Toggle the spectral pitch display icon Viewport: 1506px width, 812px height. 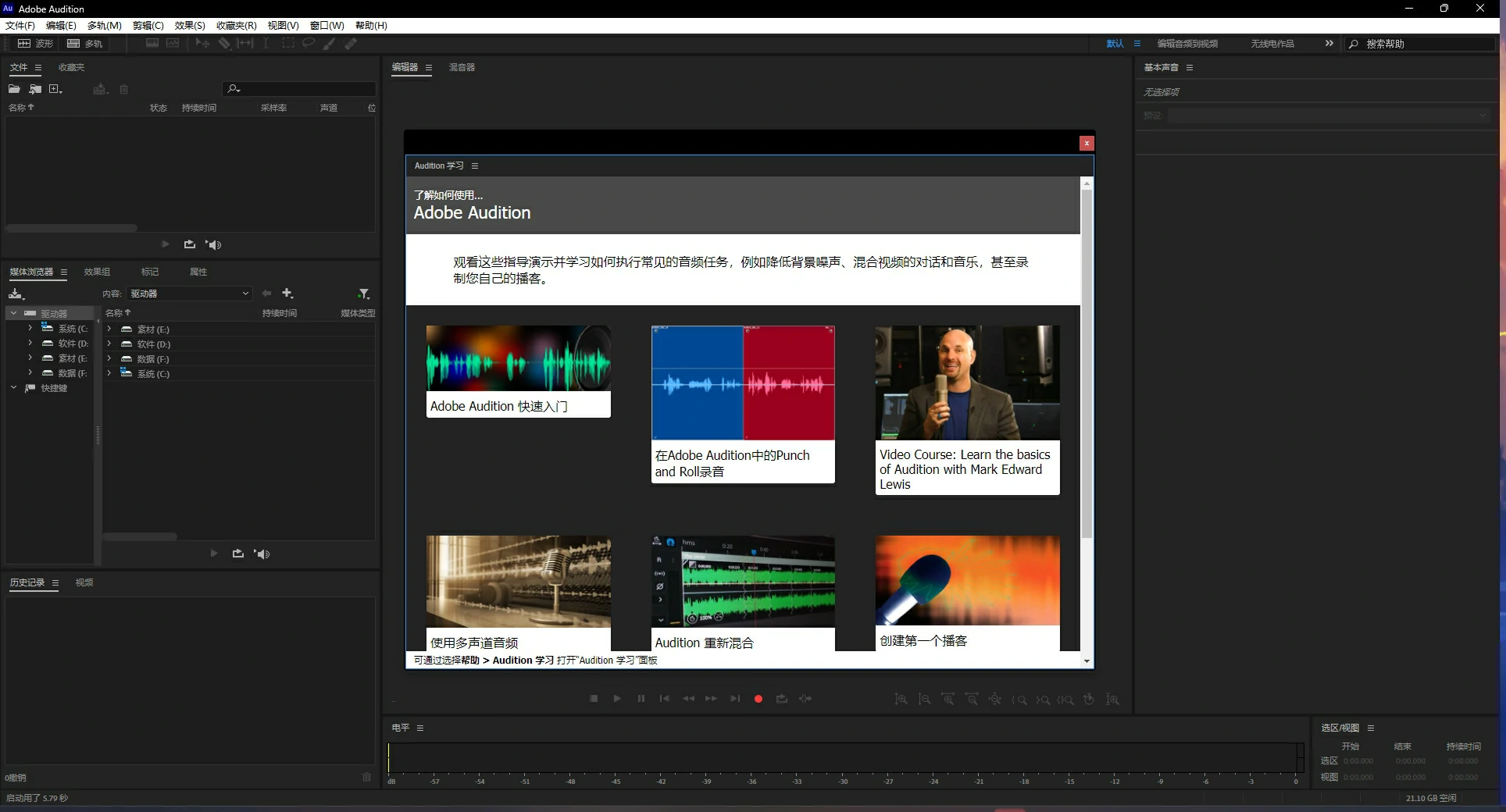point(173,44)
